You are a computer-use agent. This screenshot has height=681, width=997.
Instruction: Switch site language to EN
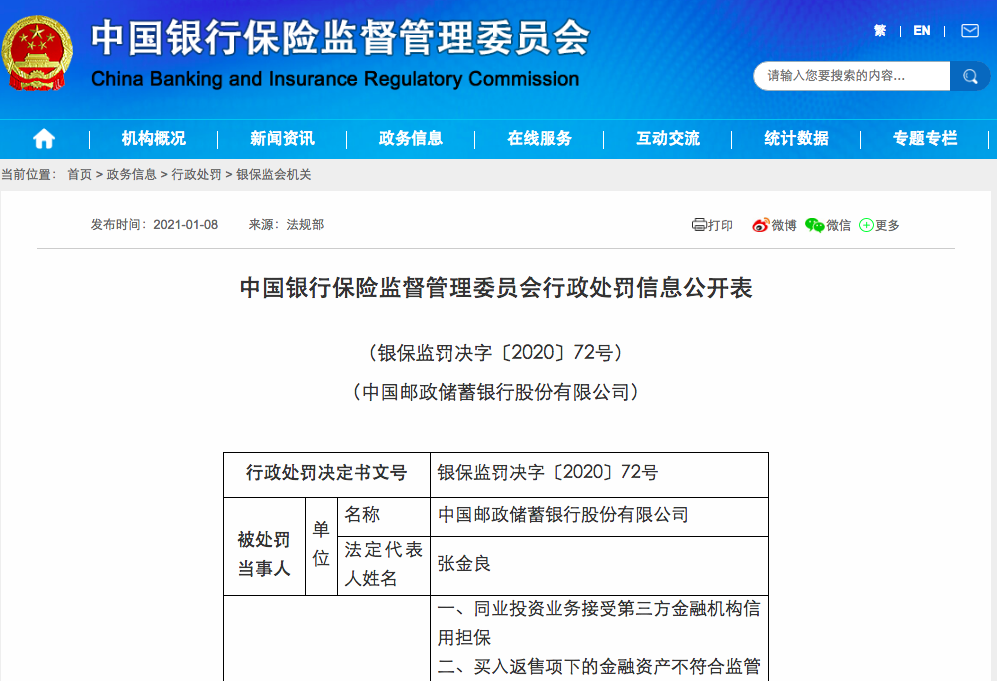click(x=921, y=31)
